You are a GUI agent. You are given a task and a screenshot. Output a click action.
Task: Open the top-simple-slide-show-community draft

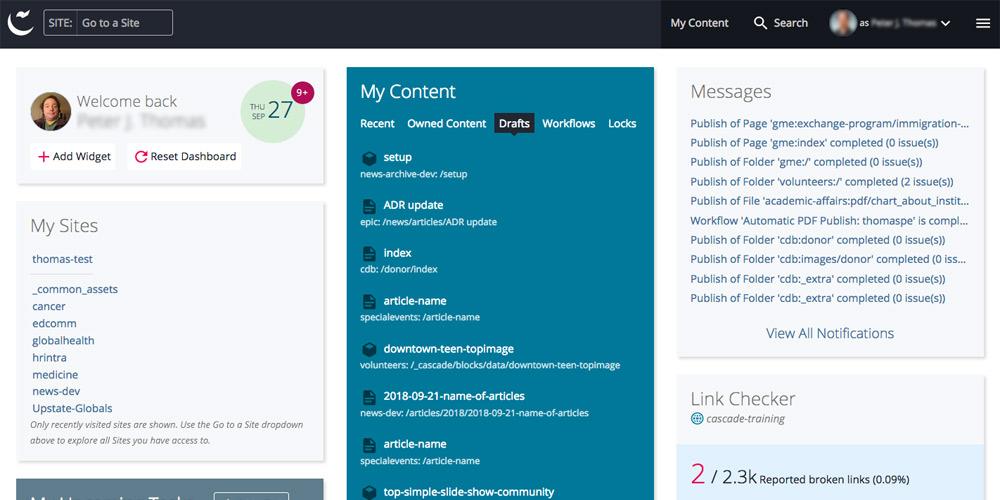tap(469, 492)
